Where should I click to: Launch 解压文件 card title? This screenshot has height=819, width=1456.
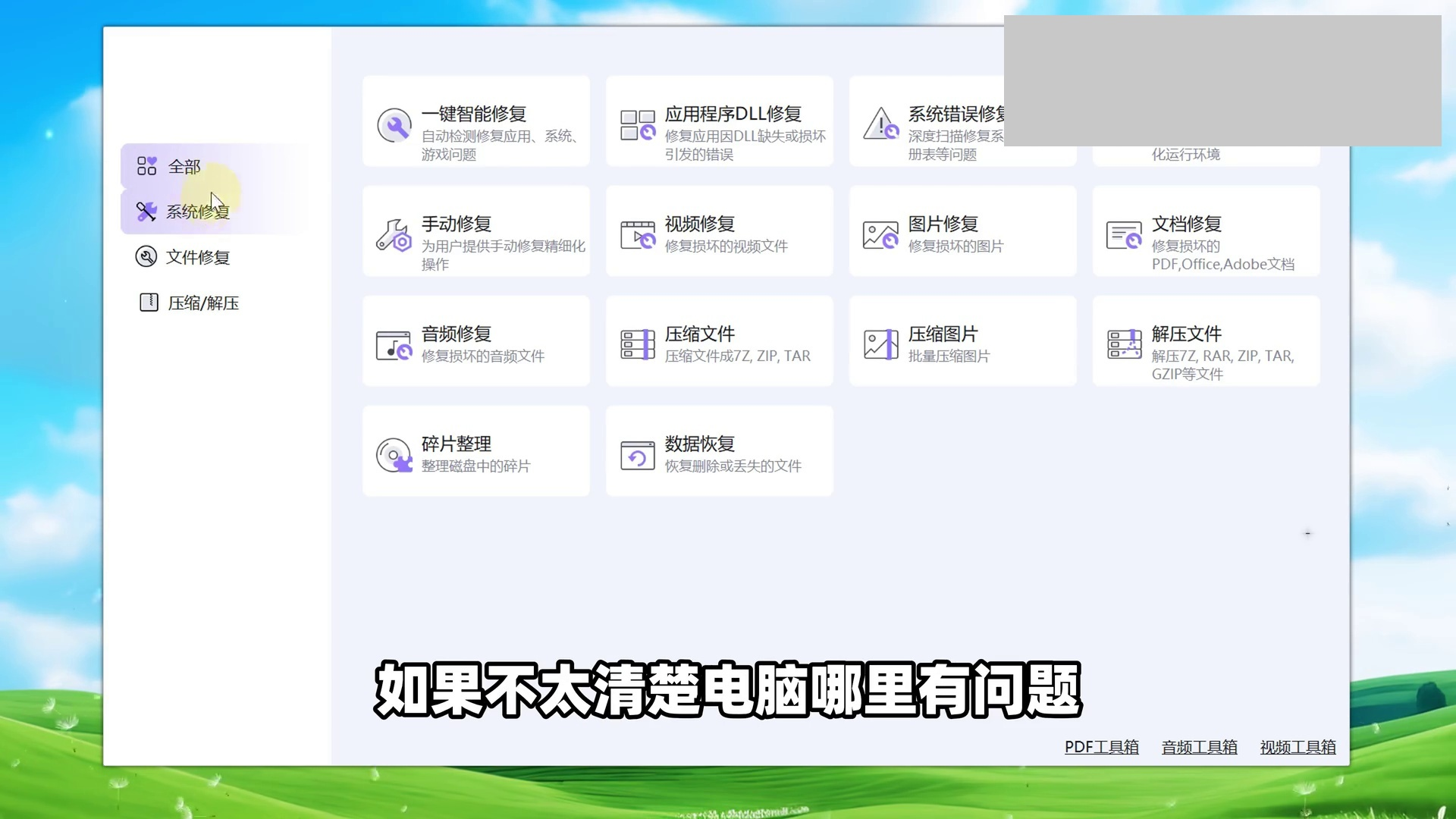[x=1187, y=334]
